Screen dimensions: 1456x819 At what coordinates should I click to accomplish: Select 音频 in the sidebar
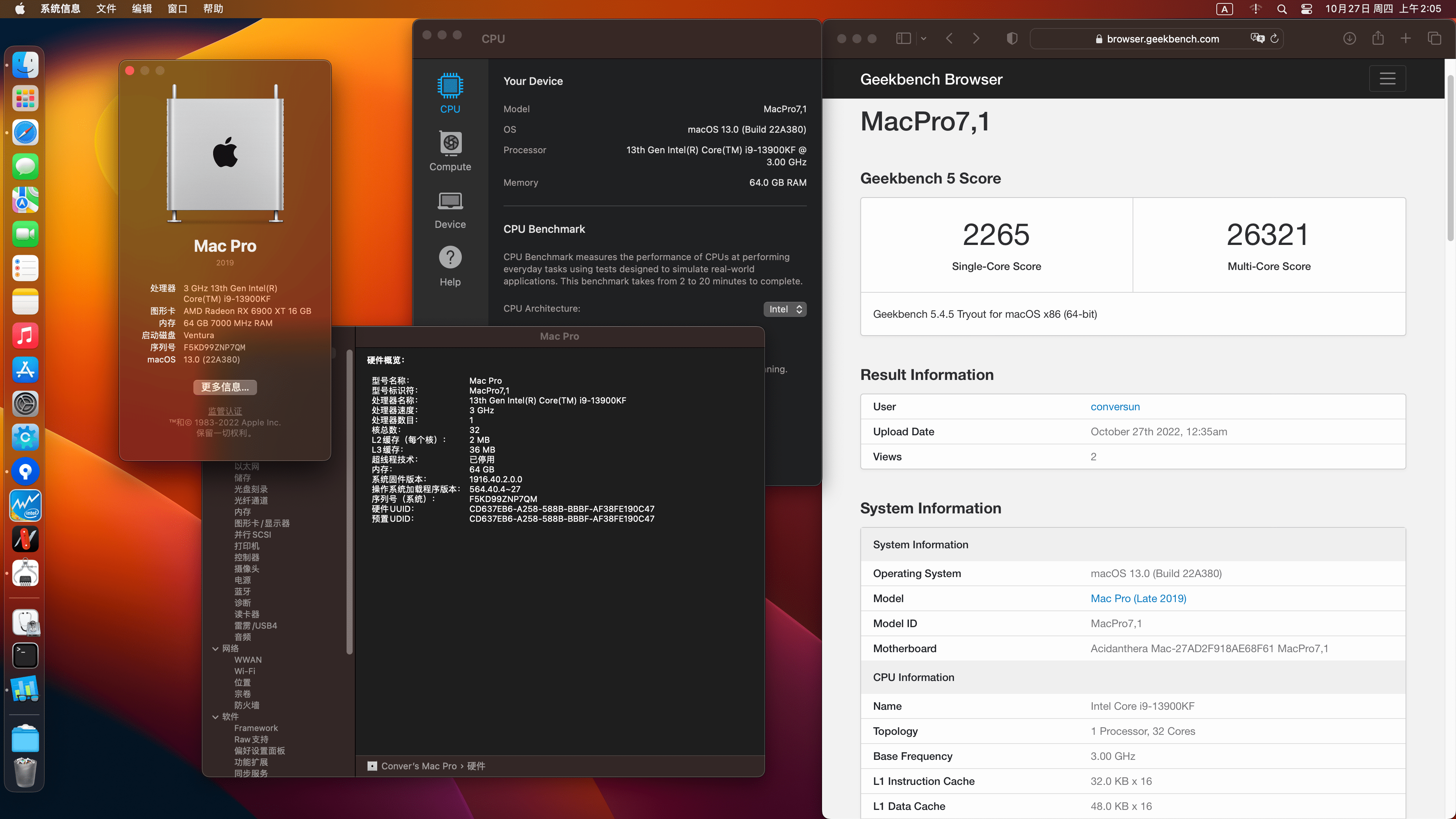243,637
